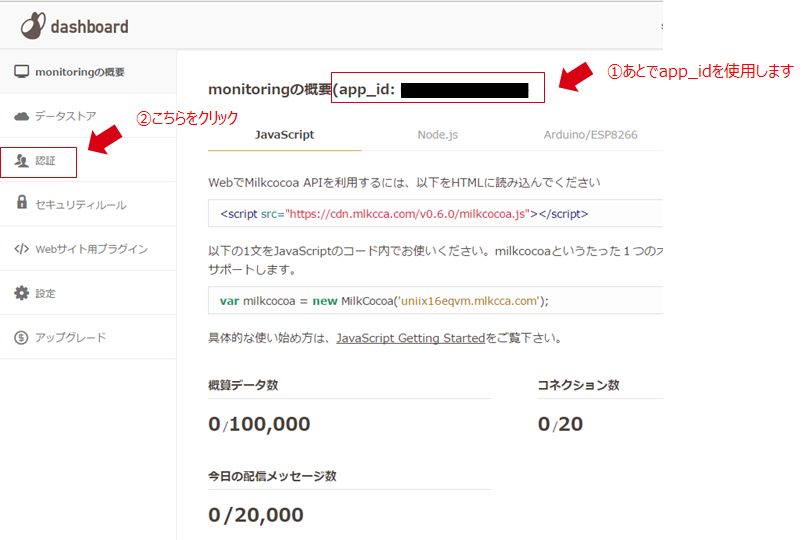
Task: Click the 0/20 connection count value
Action: click(560, 424)
